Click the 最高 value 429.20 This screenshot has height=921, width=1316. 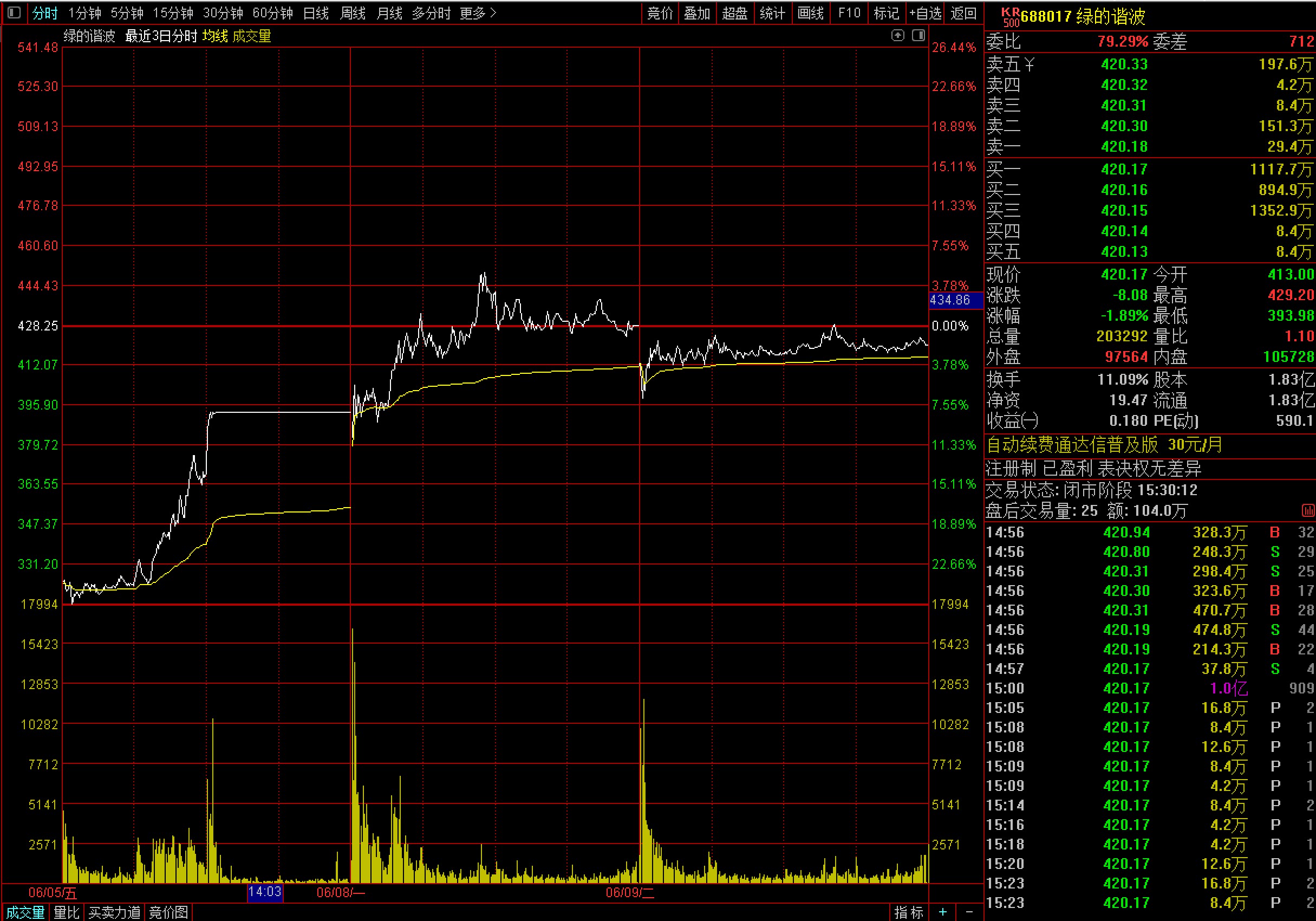pyautogui.click(x=1290, y=295)
